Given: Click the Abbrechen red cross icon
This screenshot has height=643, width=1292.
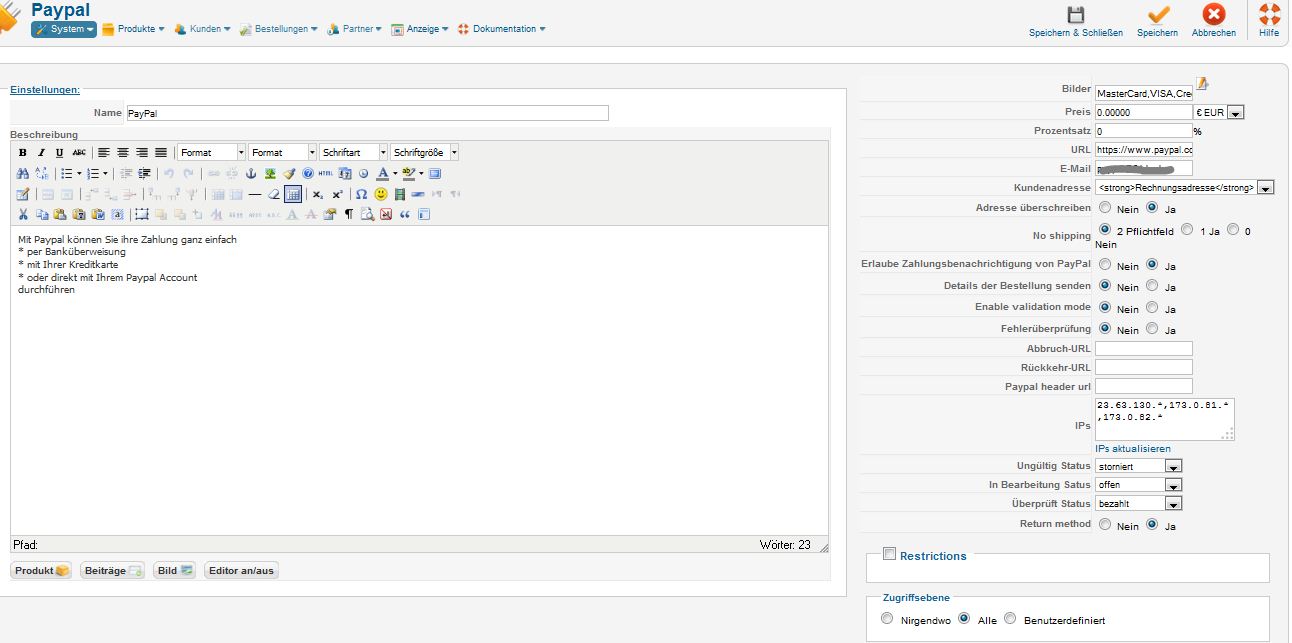Looking at the screenshot, I should (x=1214, y=15).
